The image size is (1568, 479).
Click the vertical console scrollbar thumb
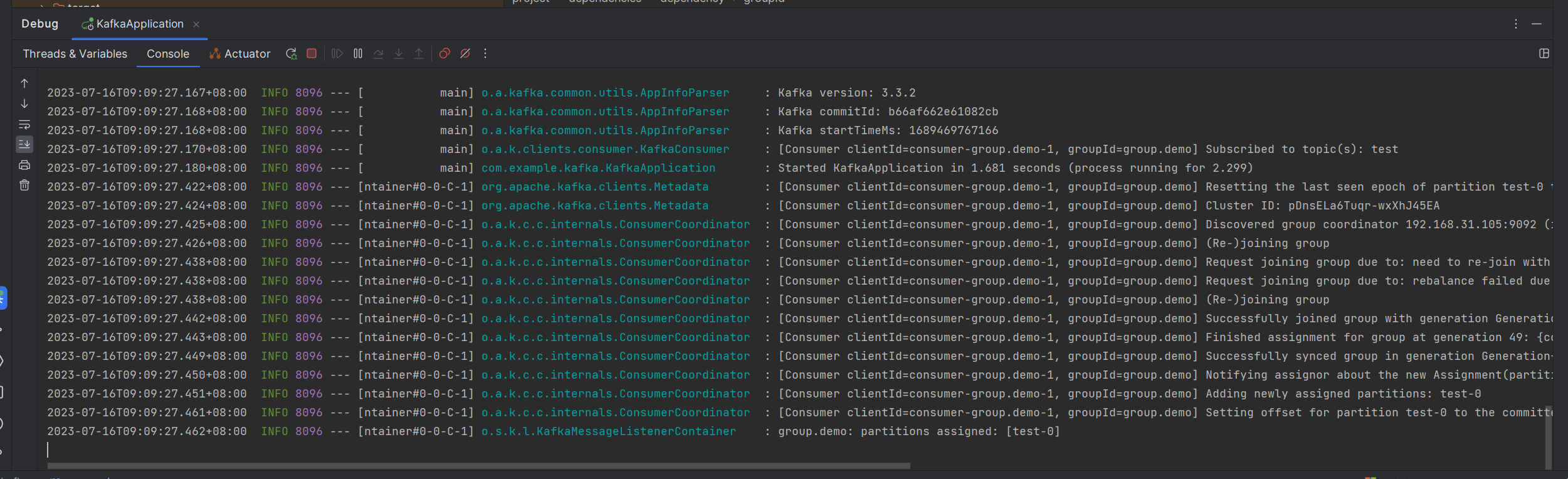click(1549, 437)
